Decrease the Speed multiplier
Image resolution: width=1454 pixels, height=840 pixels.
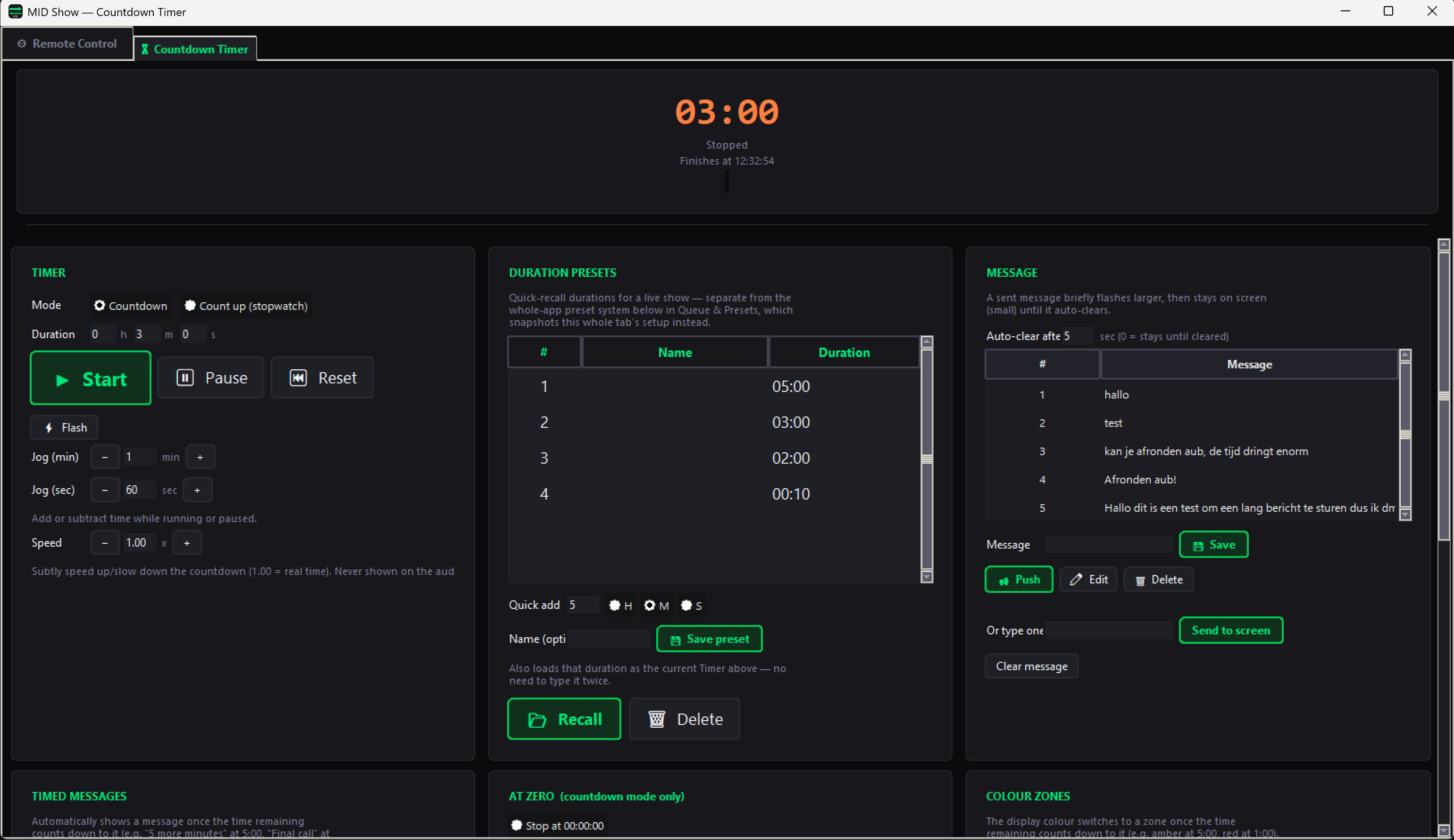click(105, 543)
